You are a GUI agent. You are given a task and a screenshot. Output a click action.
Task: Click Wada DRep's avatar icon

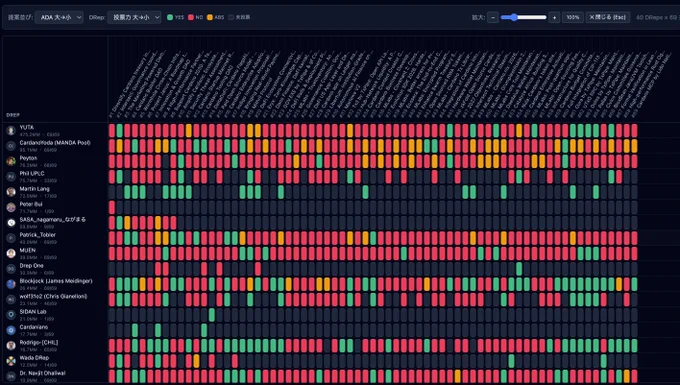[x=11, y=361]
